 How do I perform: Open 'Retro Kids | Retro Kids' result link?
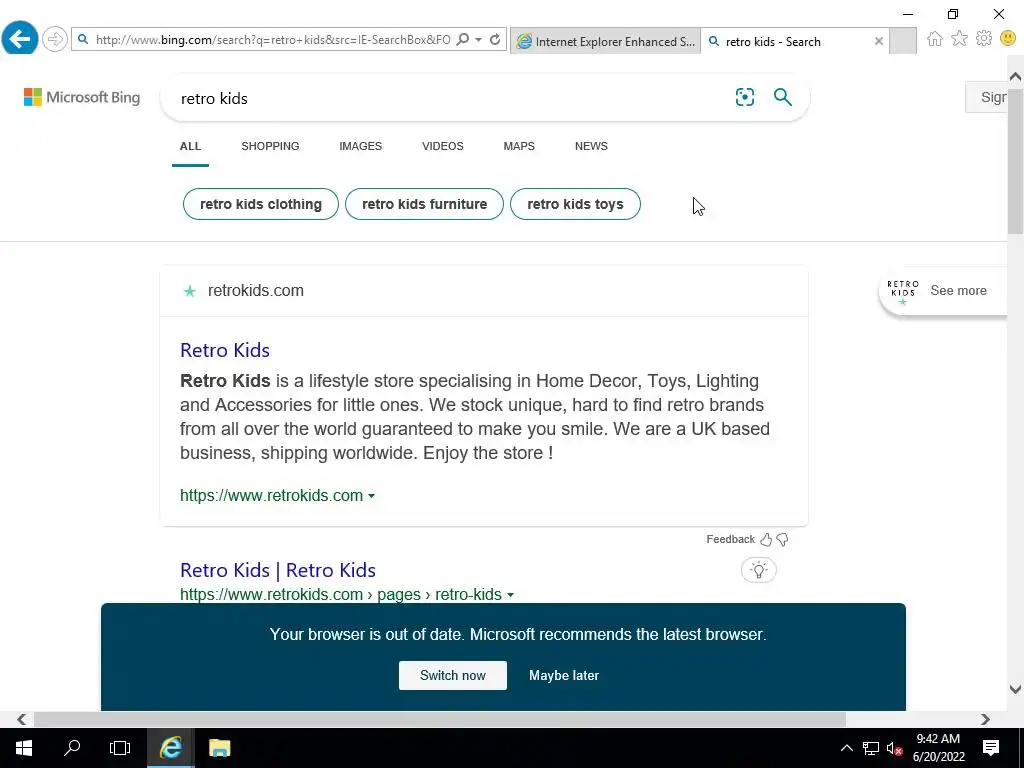click(x=278, y=570)
